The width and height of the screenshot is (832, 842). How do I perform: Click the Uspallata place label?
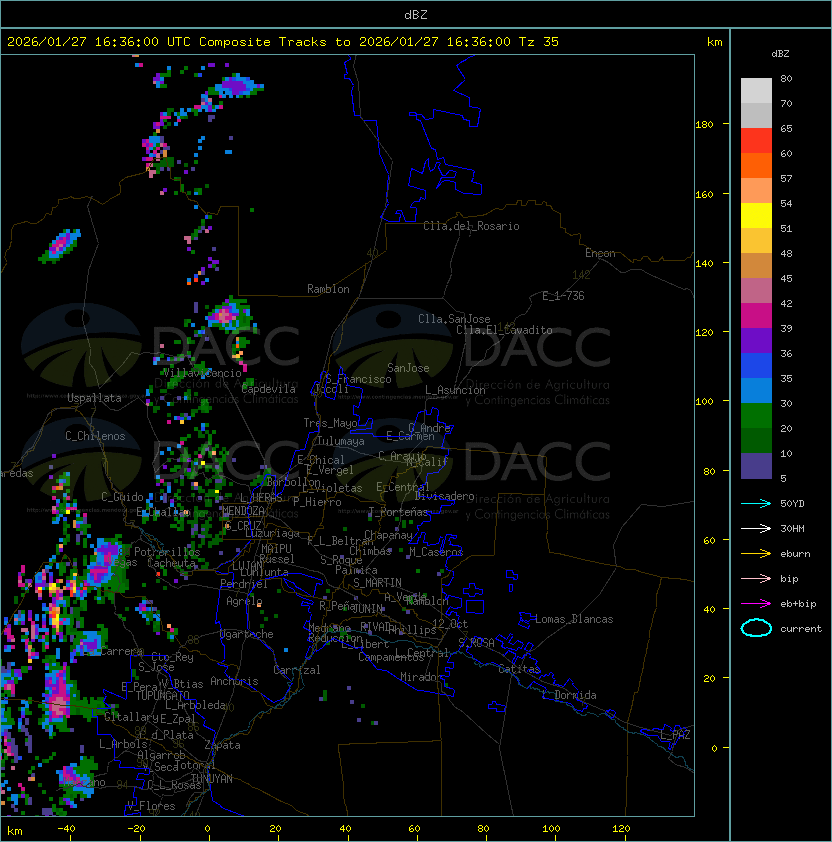(x=94, y=398)
